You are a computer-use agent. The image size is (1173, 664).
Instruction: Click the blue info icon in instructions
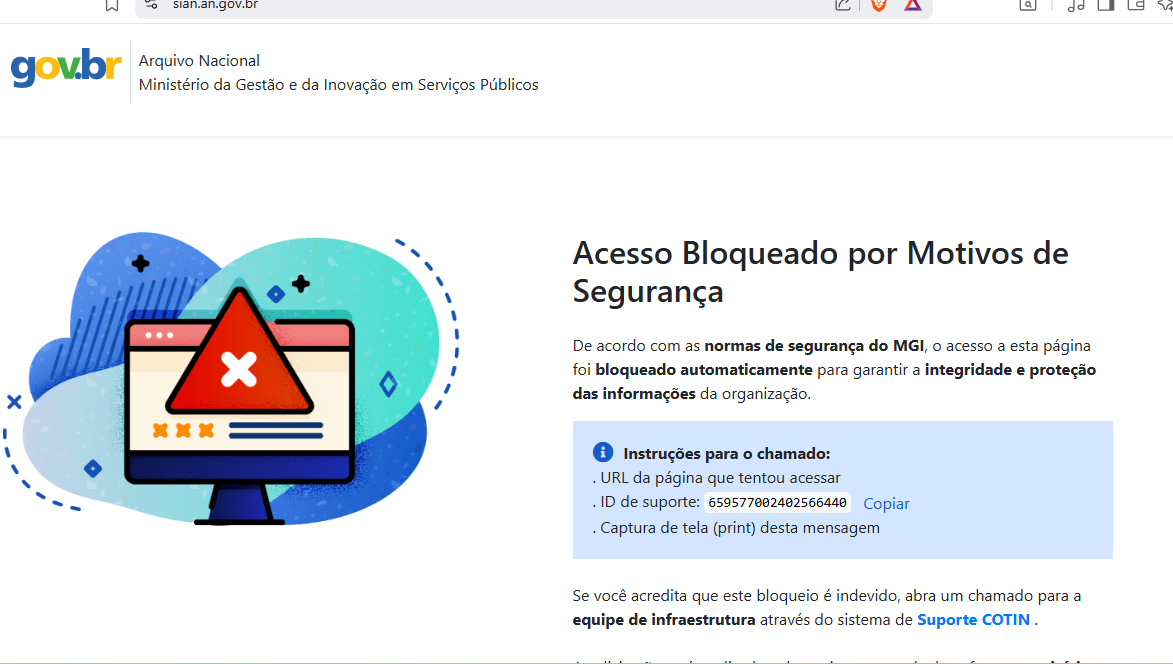click(x=602, y=453)
